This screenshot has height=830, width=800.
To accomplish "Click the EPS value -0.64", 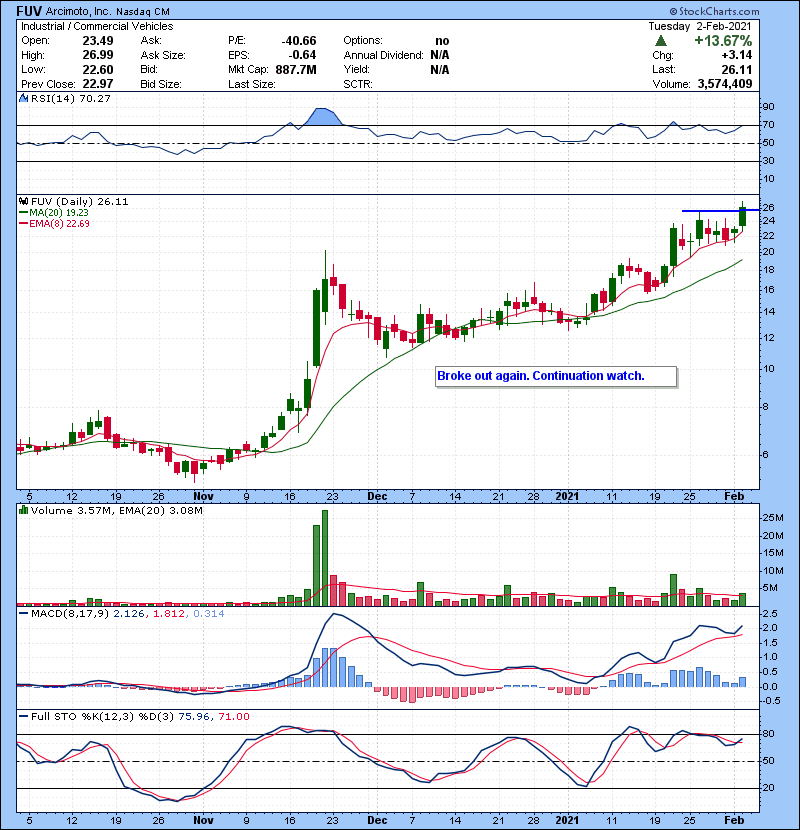I will [x=302, y=55].
